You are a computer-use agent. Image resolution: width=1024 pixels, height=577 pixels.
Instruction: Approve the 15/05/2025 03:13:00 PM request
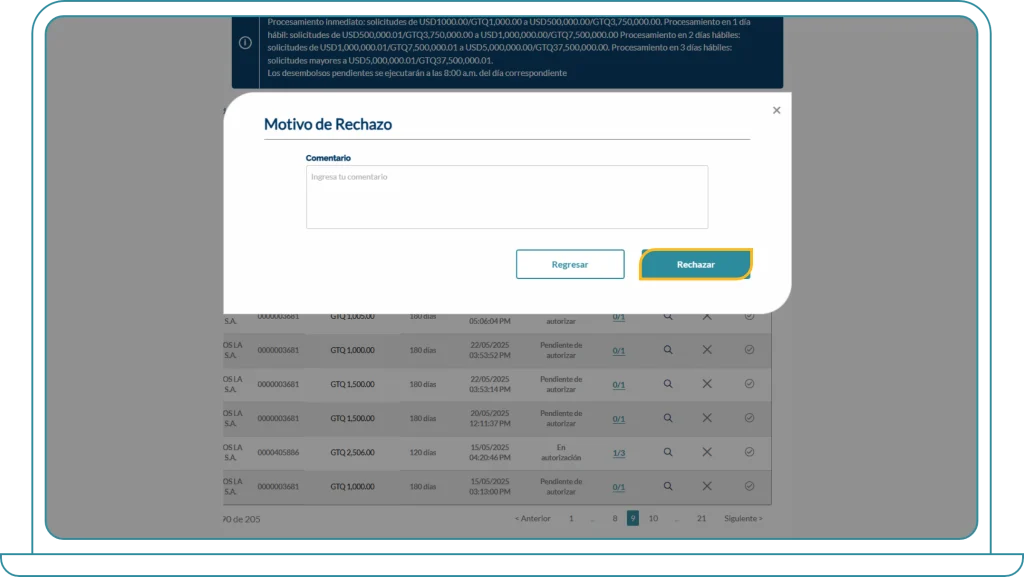[x=749, y=486]
